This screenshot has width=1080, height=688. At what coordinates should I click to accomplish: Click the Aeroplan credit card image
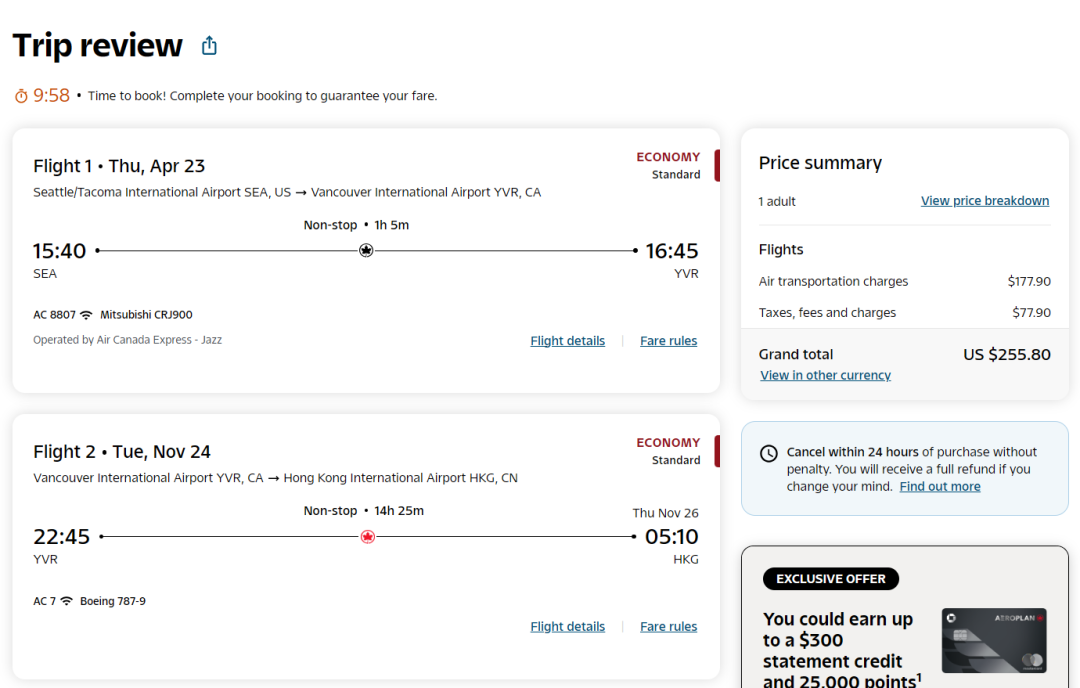click(993, 640)
